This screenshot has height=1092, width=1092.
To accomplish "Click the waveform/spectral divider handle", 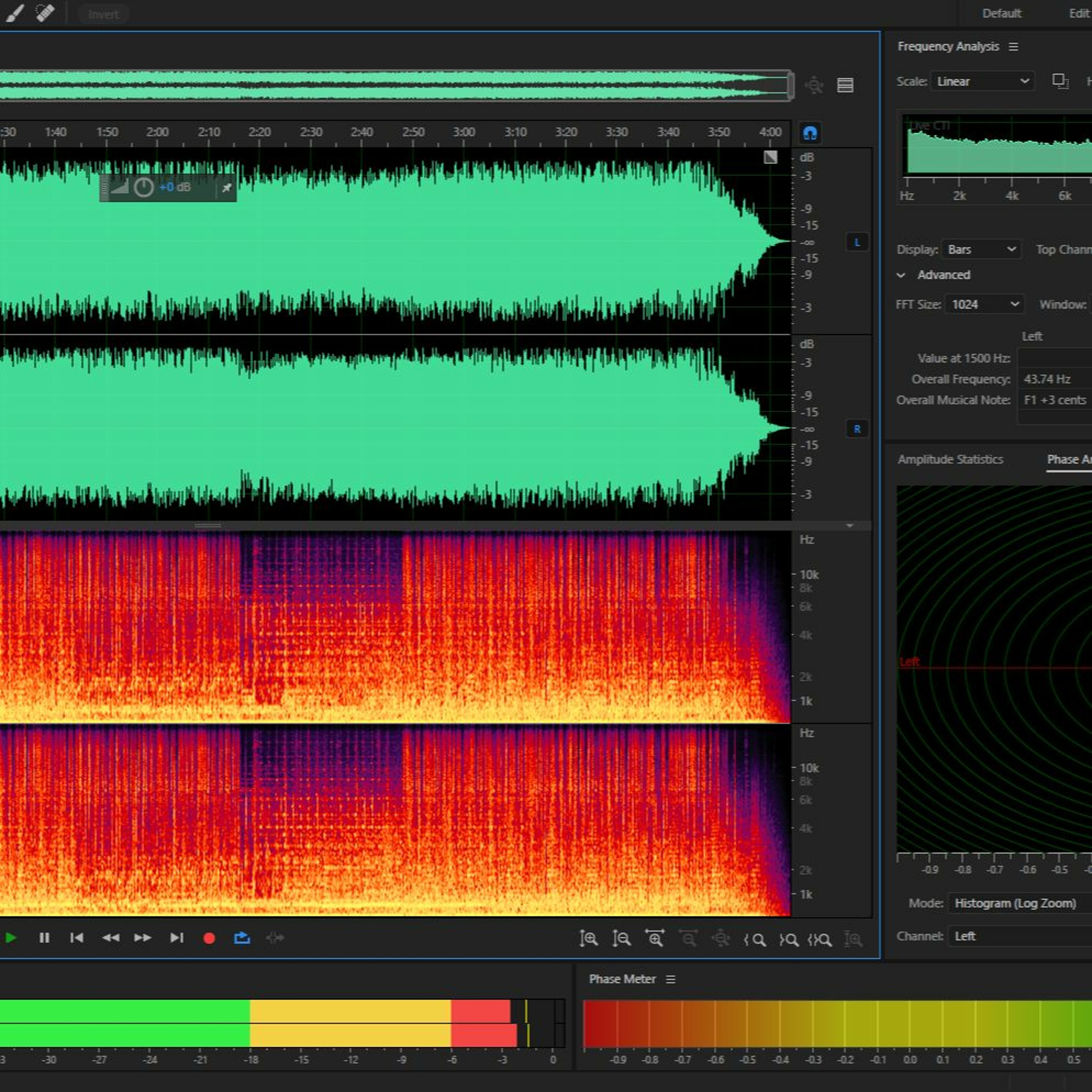I will [x=207, y=525].
